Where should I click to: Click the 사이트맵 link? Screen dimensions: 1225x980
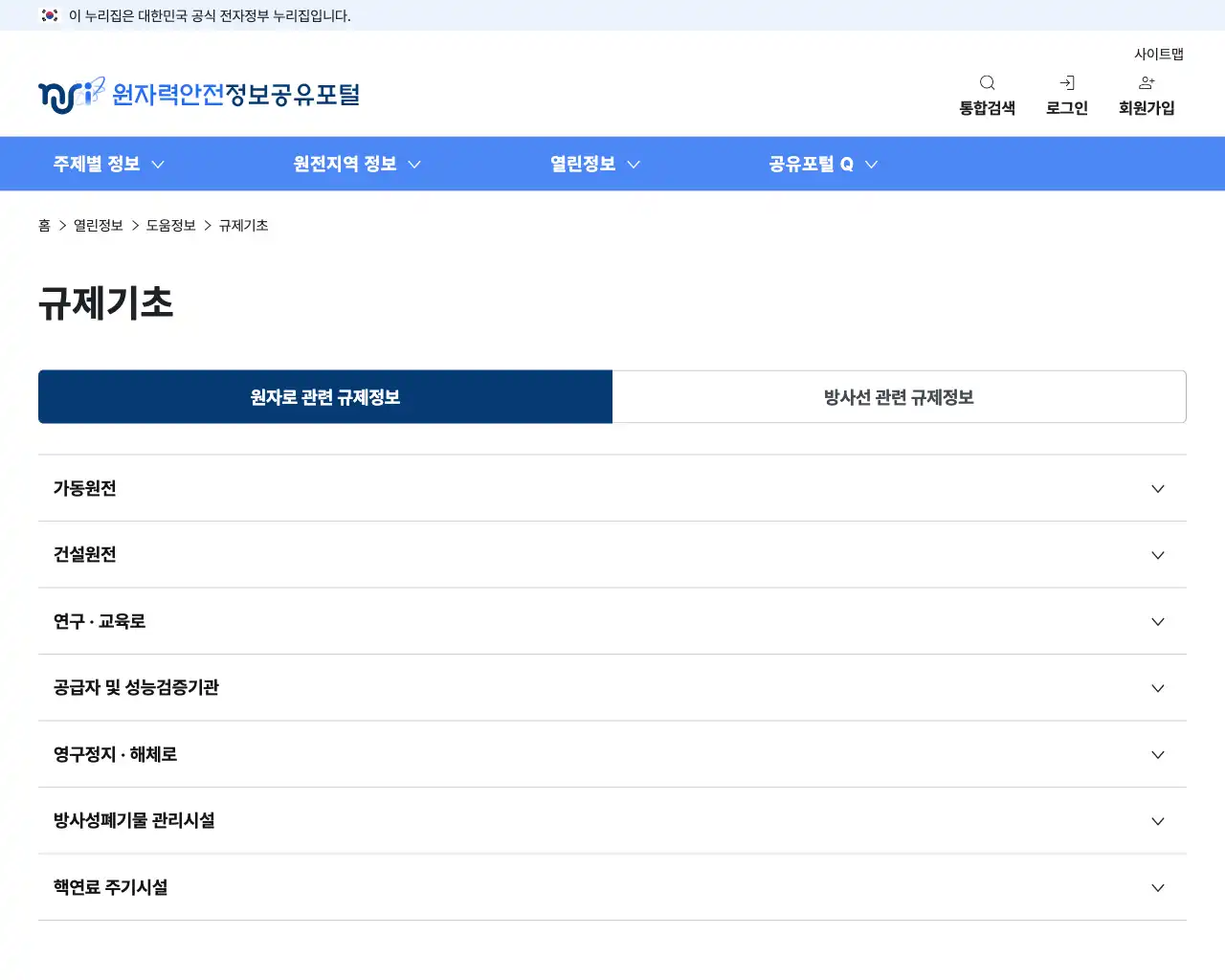pyautogui.click(x=1158, y=54)
